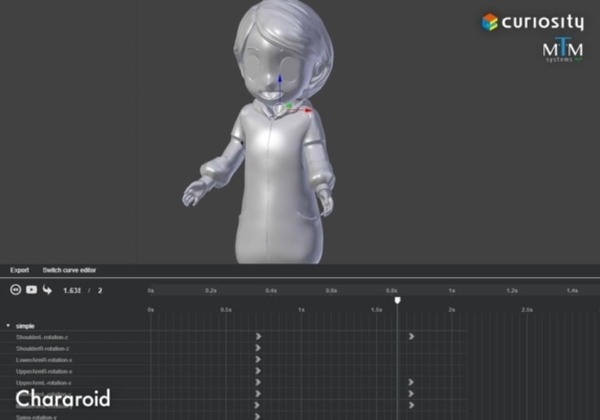The height and width of the screenshot is (420, 600).
Task: Click the total duration value field
Action: pos(99,290)
